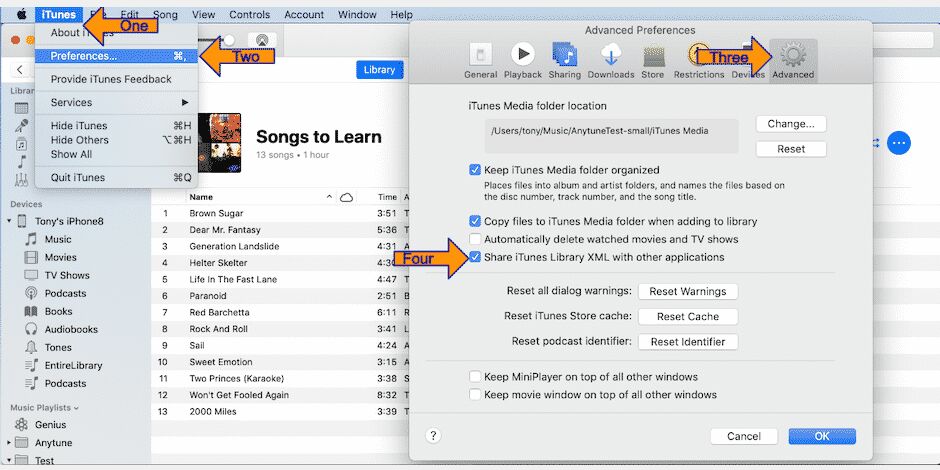Choose Preferences... from iTunes menu
This screenshot has width=940, height=470.
click(x=116, y=56)
